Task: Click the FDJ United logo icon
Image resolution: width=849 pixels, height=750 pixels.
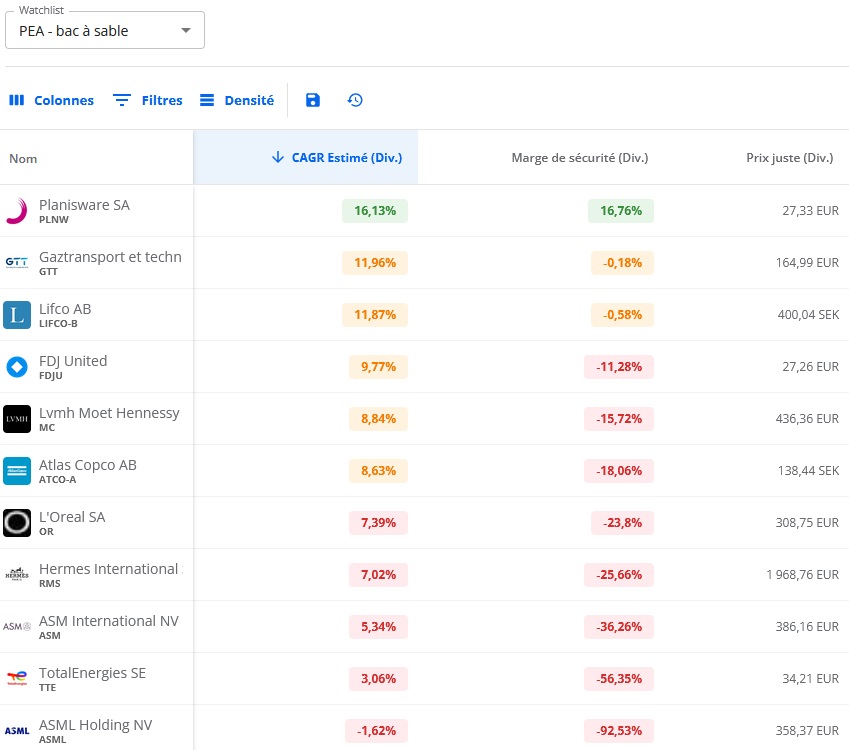Action: [x=17, y=367]
